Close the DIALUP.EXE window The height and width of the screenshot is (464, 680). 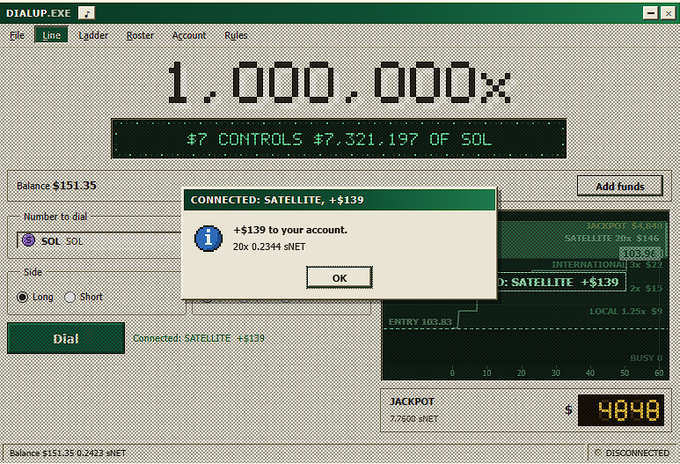coord(668,13)
